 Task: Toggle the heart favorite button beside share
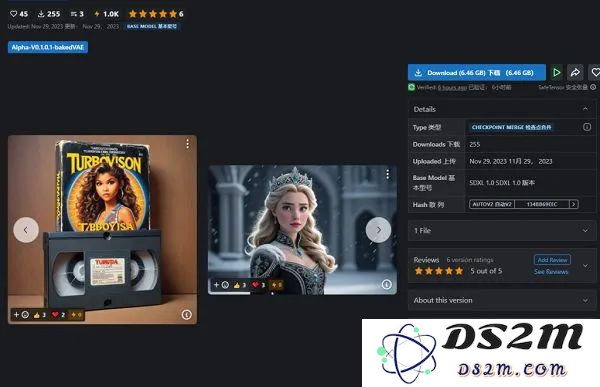(595, 72)
